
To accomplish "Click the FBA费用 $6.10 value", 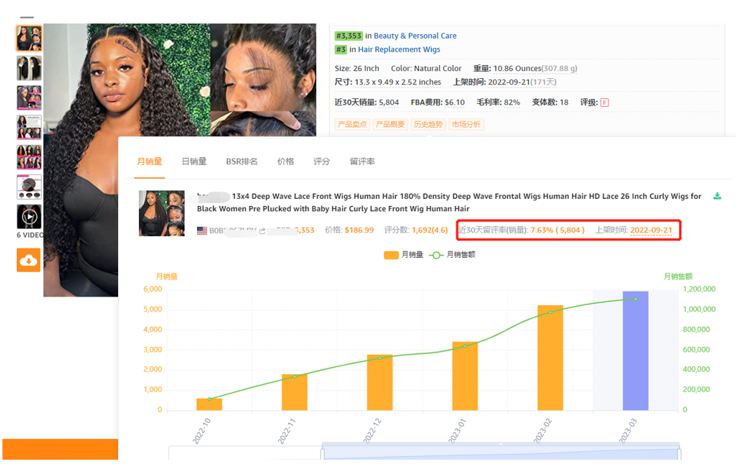I will coord(455,103).
